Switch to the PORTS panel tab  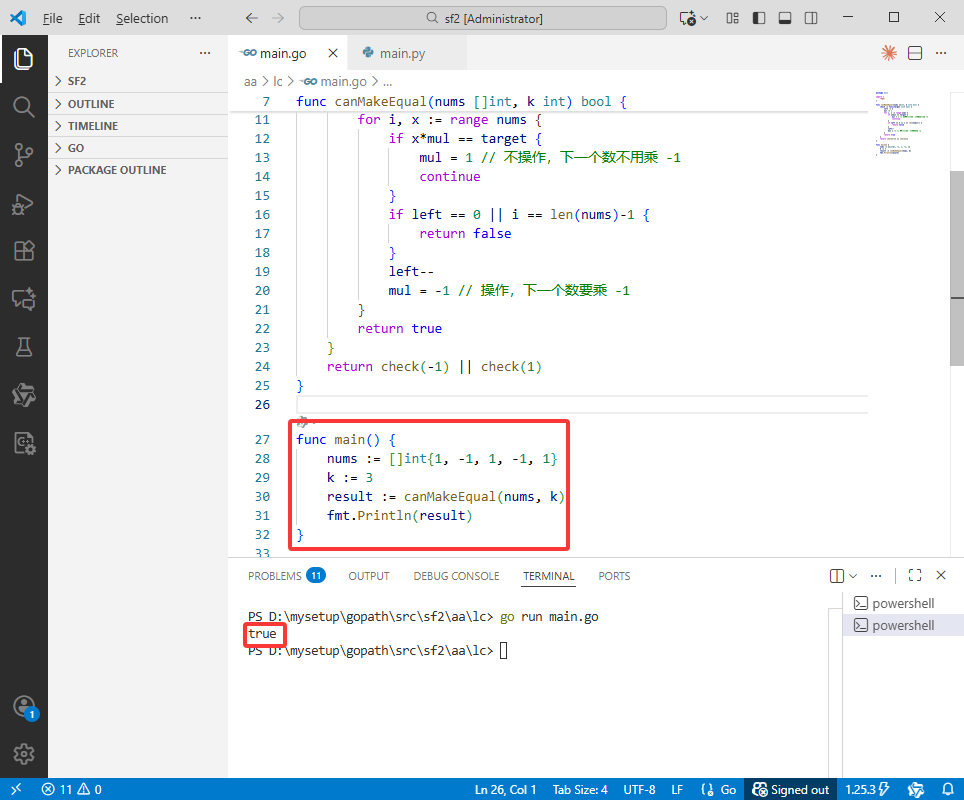614,576
